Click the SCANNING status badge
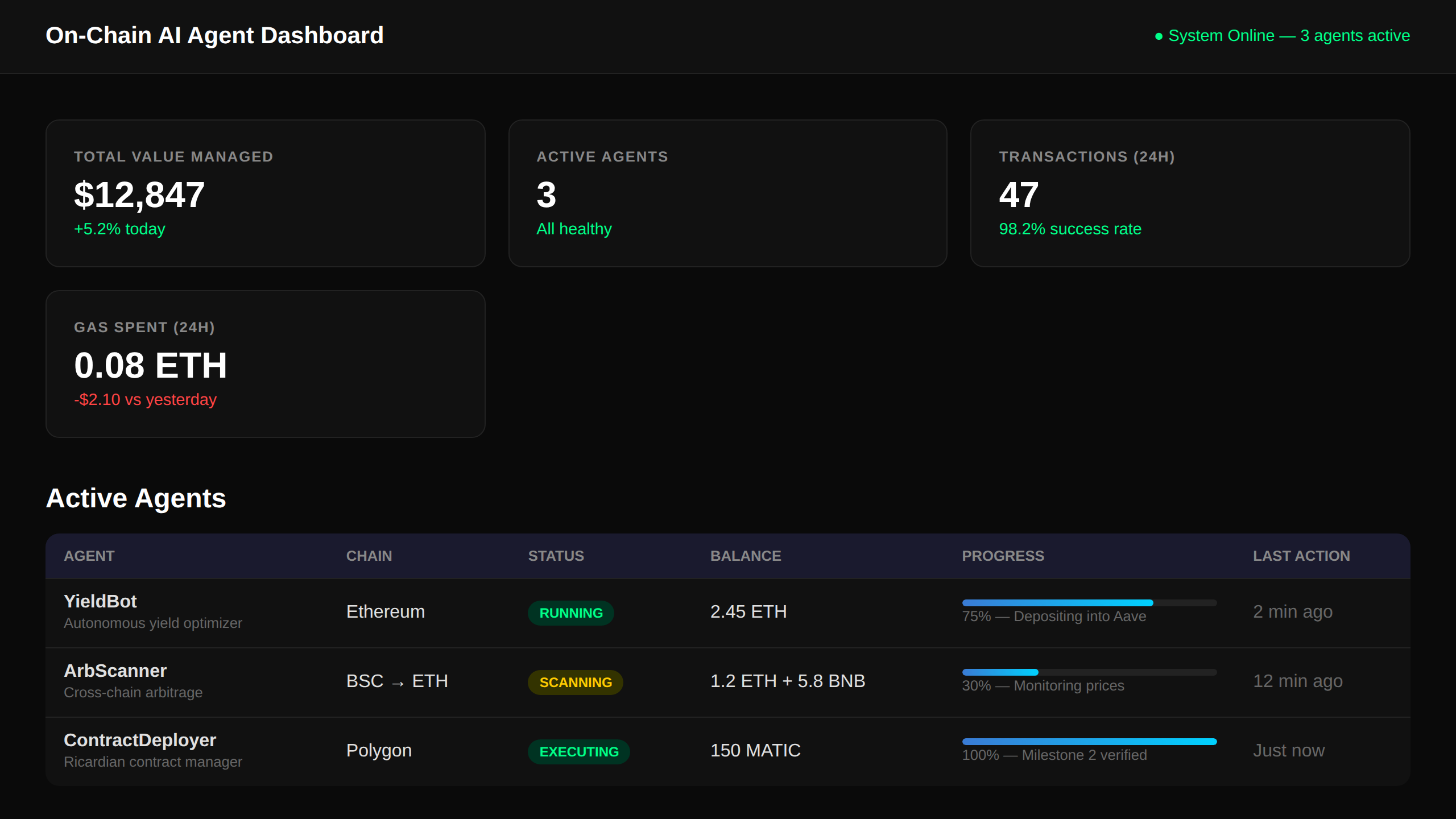 point(576,682)
